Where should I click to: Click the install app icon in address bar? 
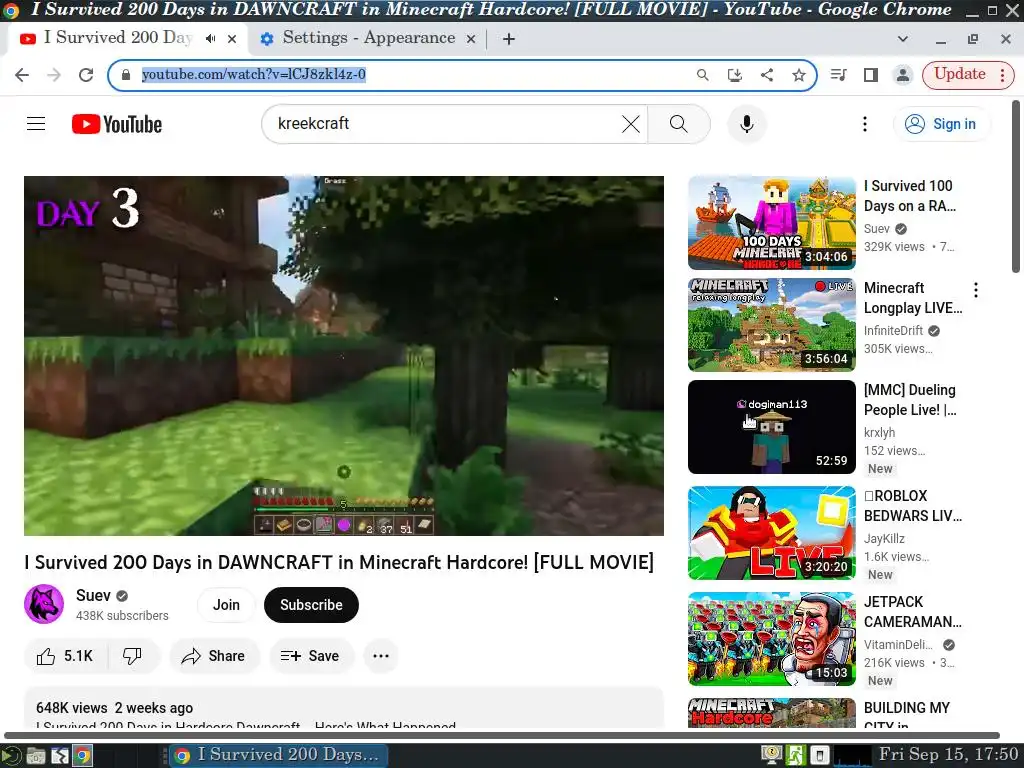735,75
